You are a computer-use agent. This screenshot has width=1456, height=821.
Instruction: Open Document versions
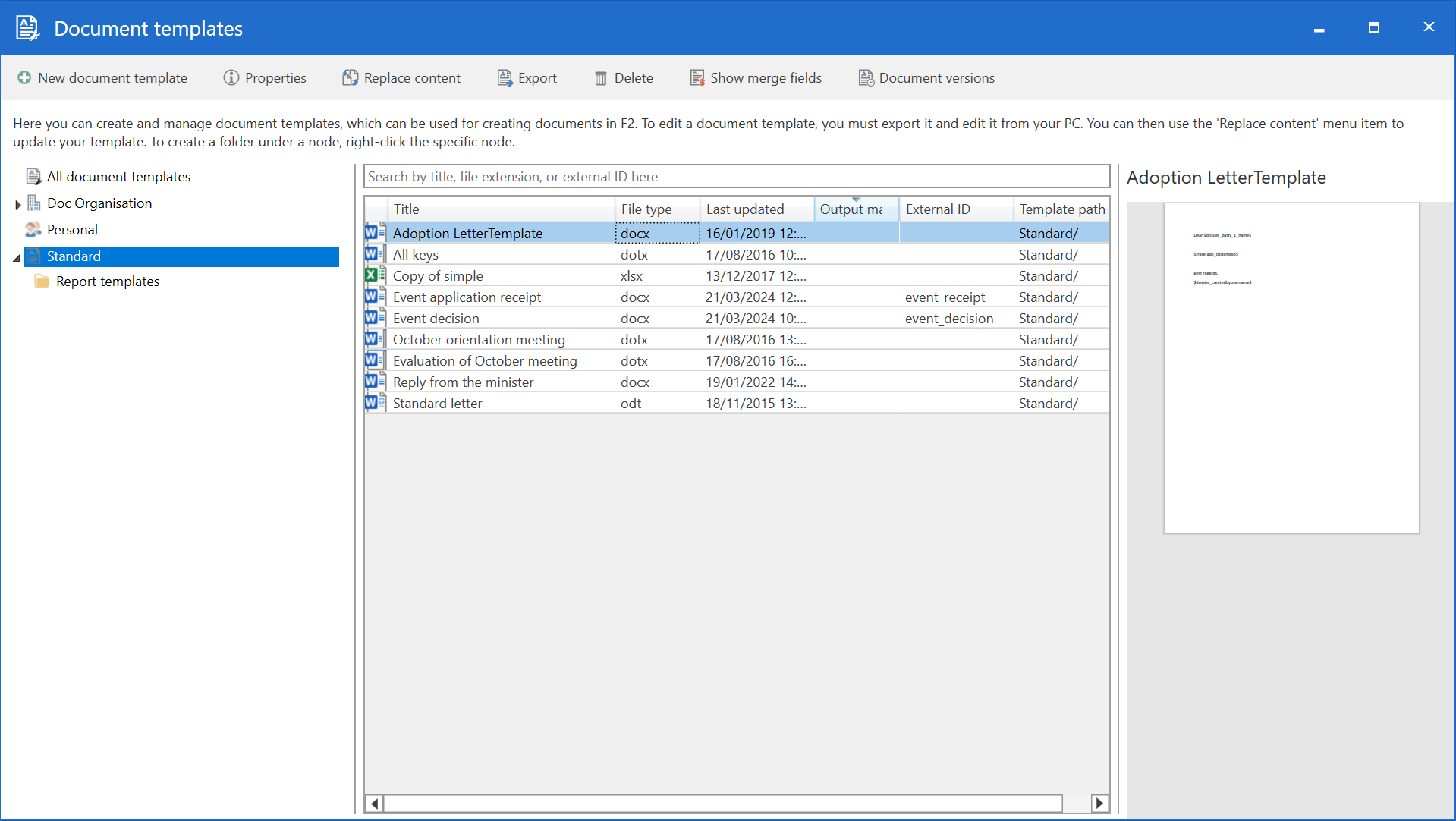coord(926,78)
